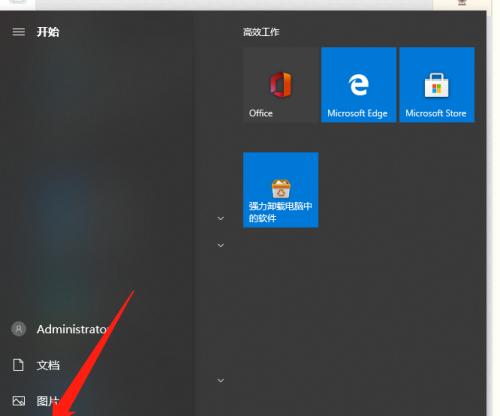The height and width of the screenshot is (416, 500).
Task: Launch Office via its tile label
Action: click(x=261, y=113)
